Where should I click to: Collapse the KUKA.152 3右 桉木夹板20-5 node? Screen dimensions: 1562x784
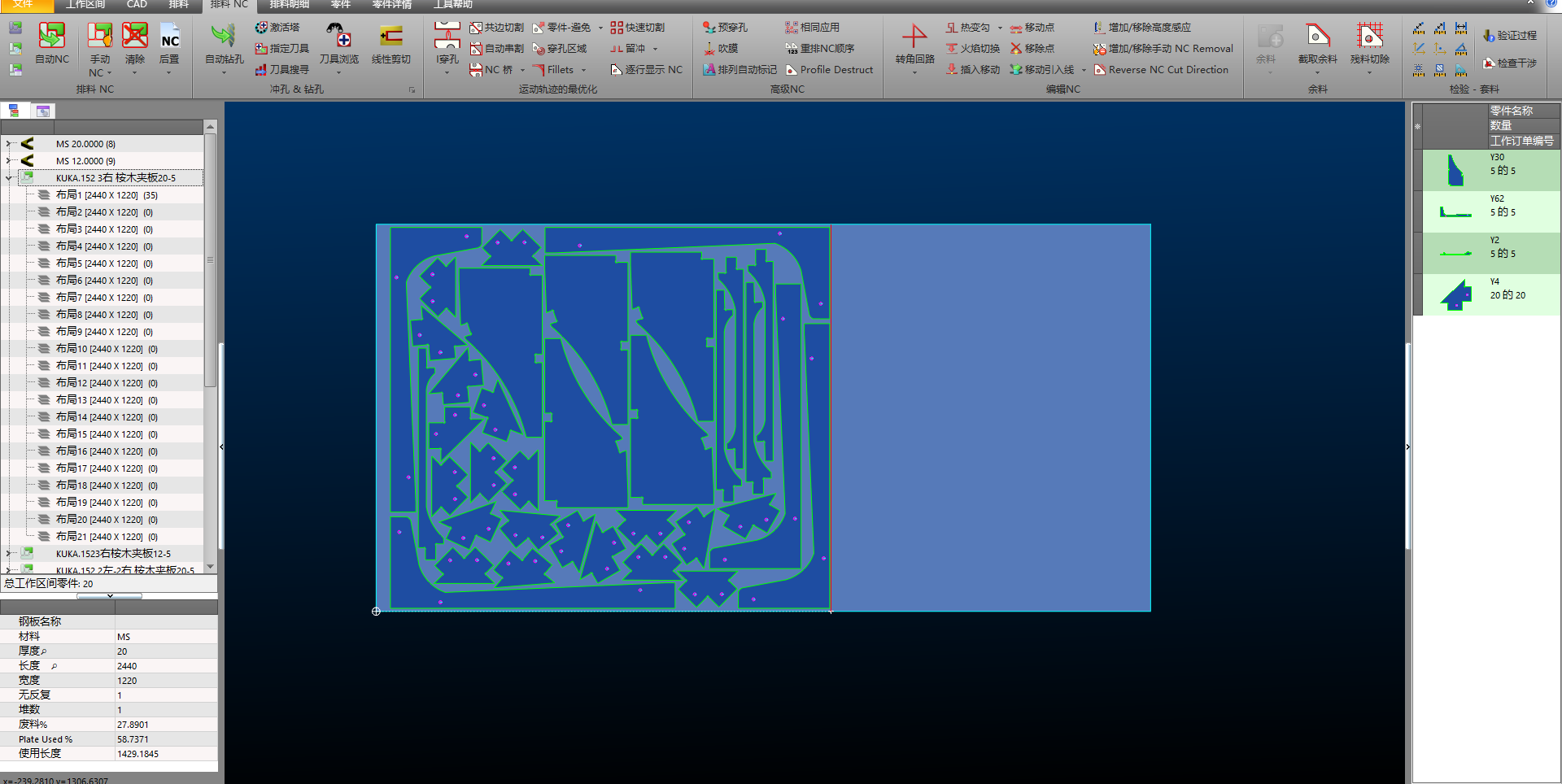[8, 178]
